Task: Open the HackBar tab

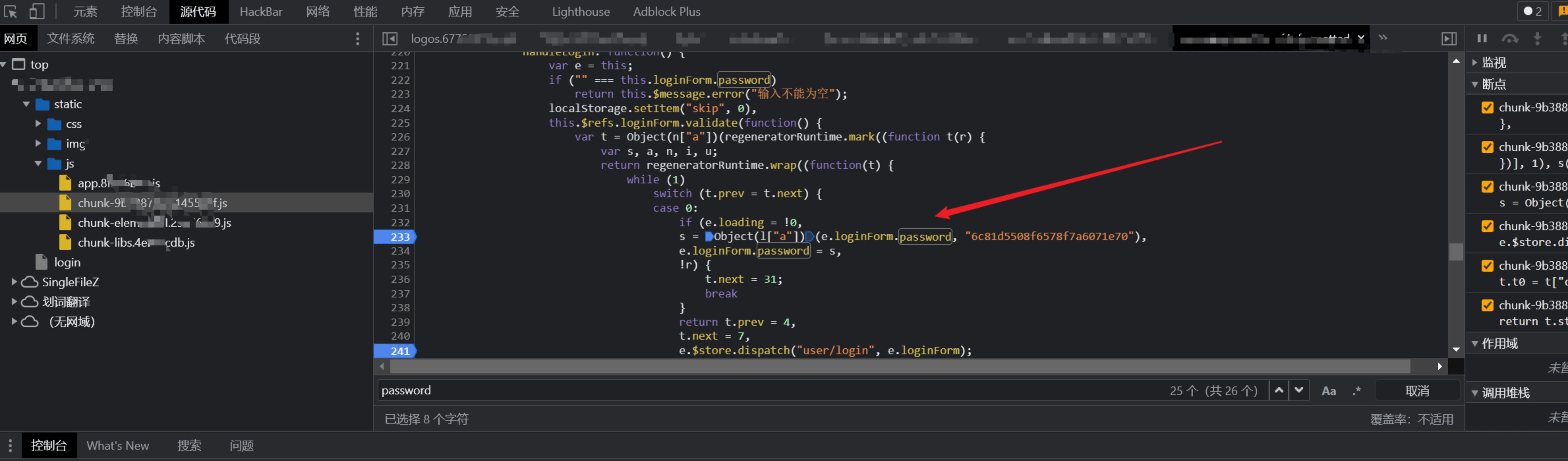Action: [x=261, y=12]
